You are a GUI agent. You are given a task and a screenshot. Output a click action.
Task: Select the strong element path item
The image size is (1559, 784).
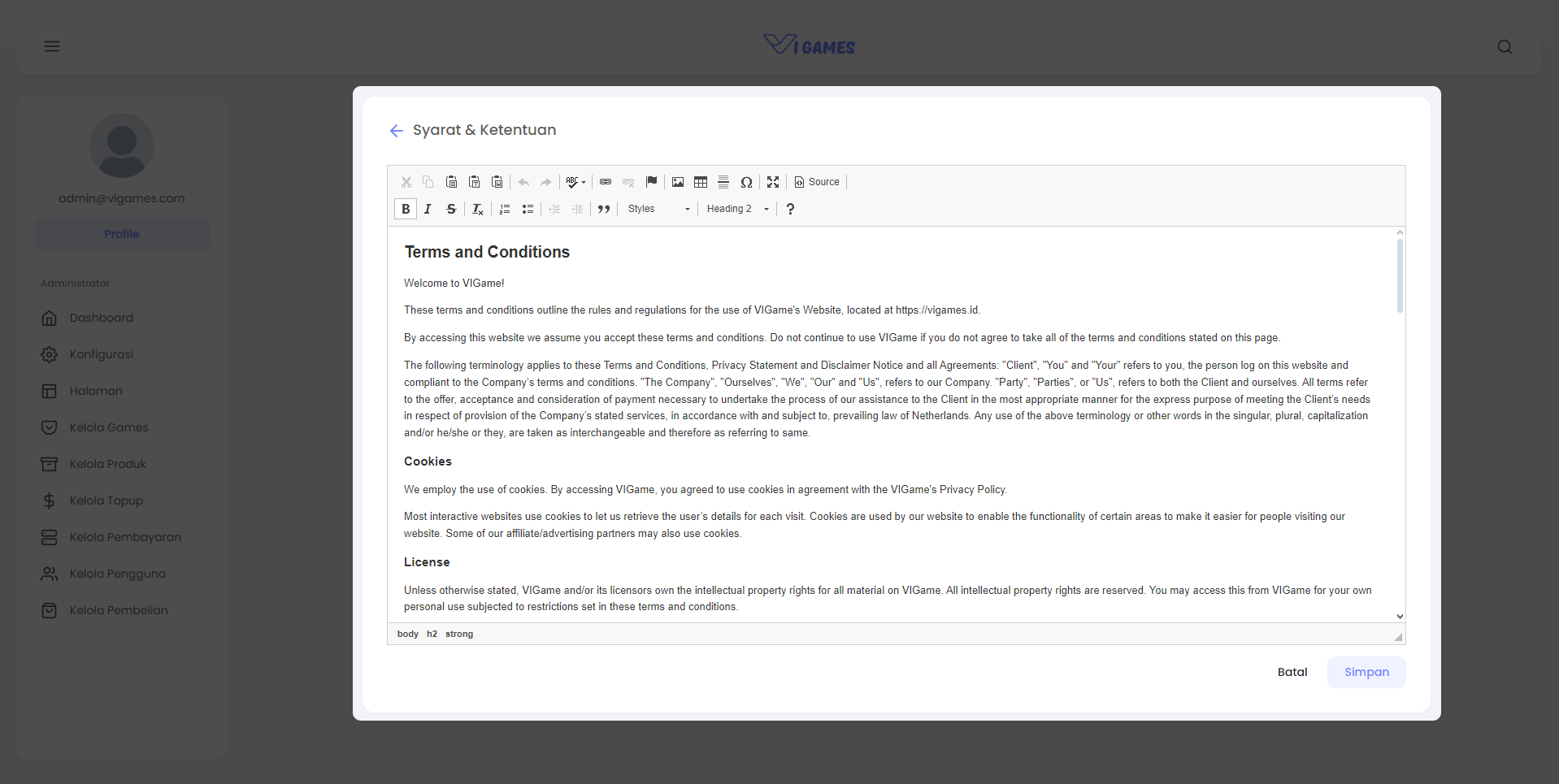pos(459,634)
